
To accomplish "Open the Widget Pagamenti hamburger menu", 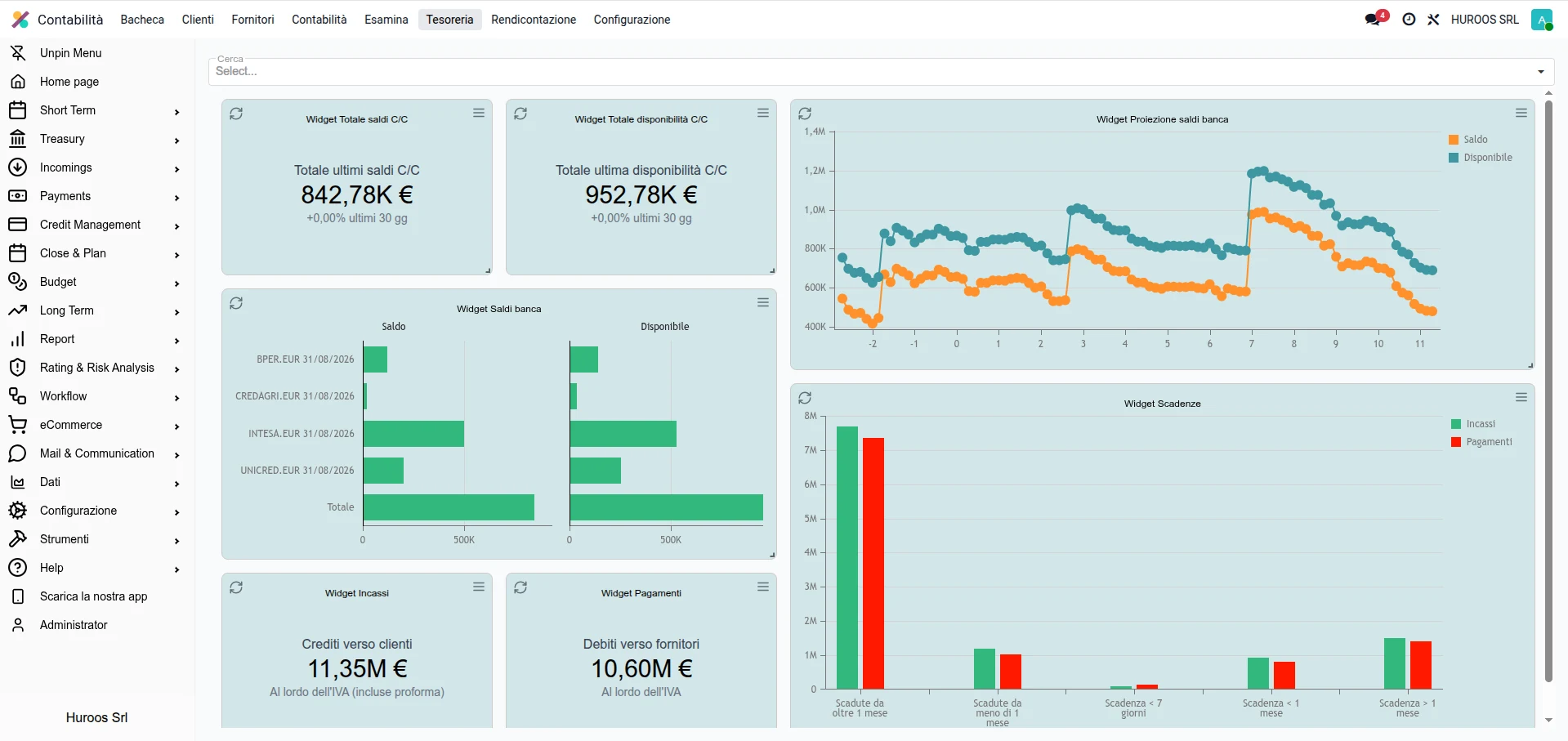I will tap(763, 587).
